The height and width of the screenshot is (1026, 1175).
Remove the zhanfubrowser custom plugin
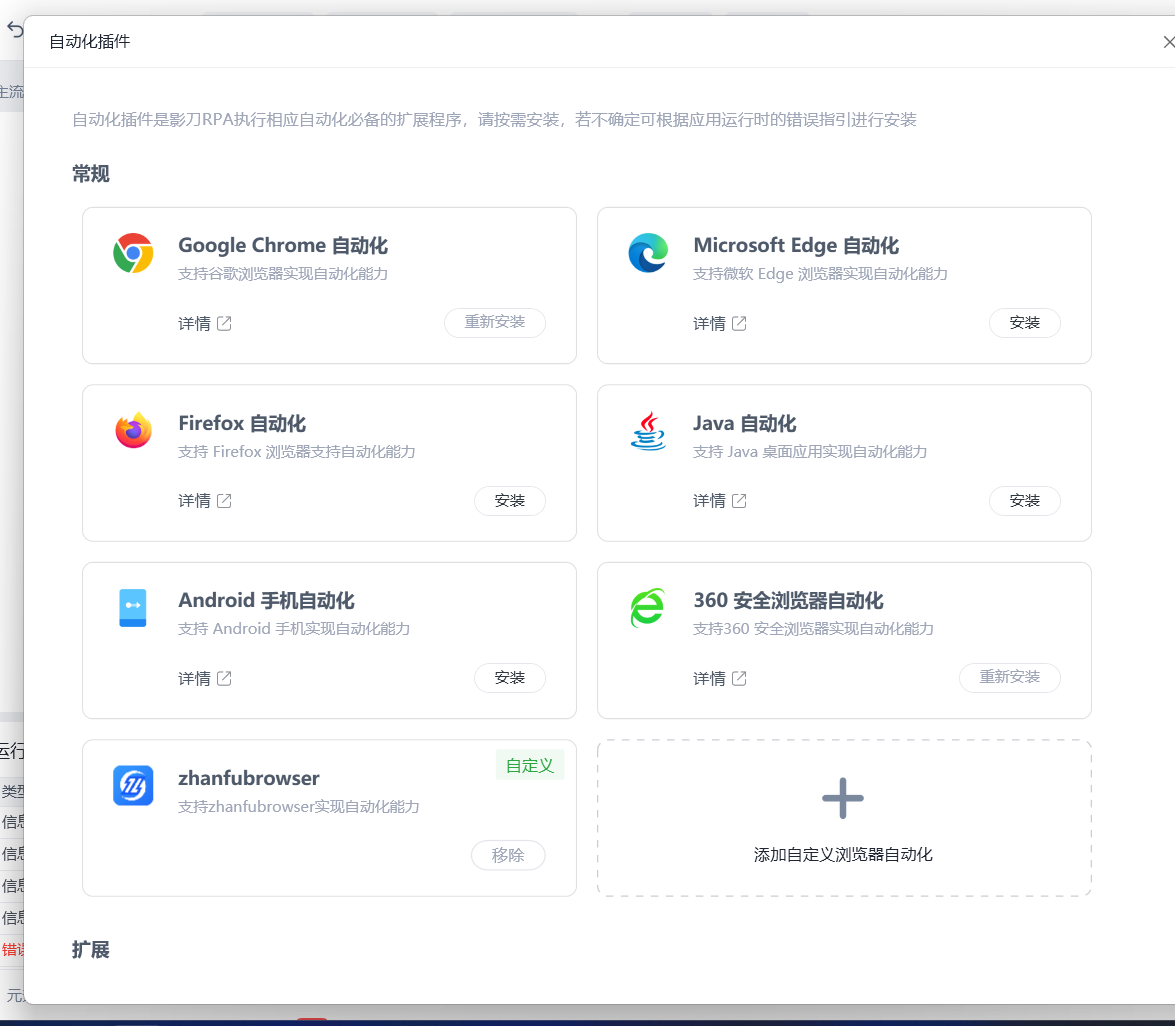[x=508, y=855]
